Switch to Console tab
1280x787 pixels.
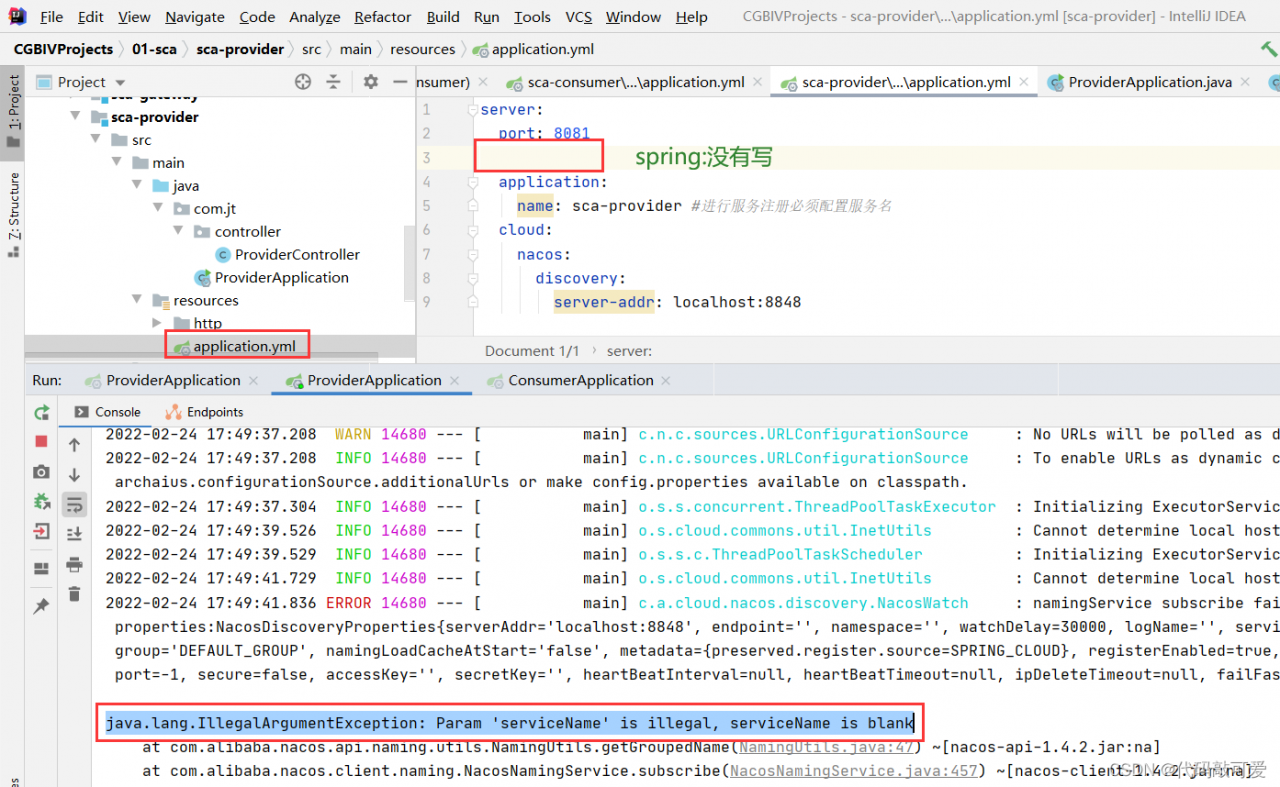(107, 412)
